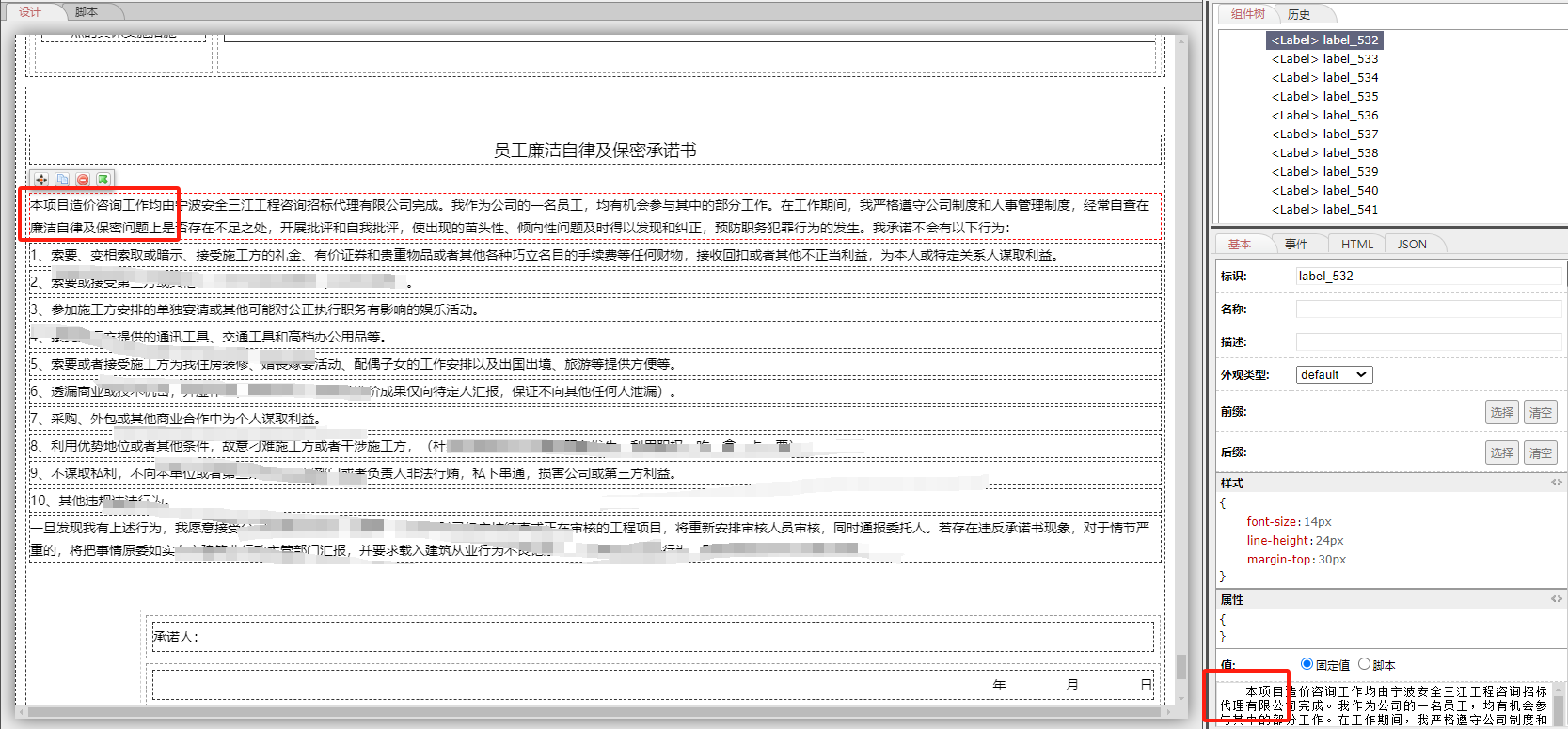Open the 历史 tab
Viewport: 1568px width, 729px height.
[x=1299, y=14]
